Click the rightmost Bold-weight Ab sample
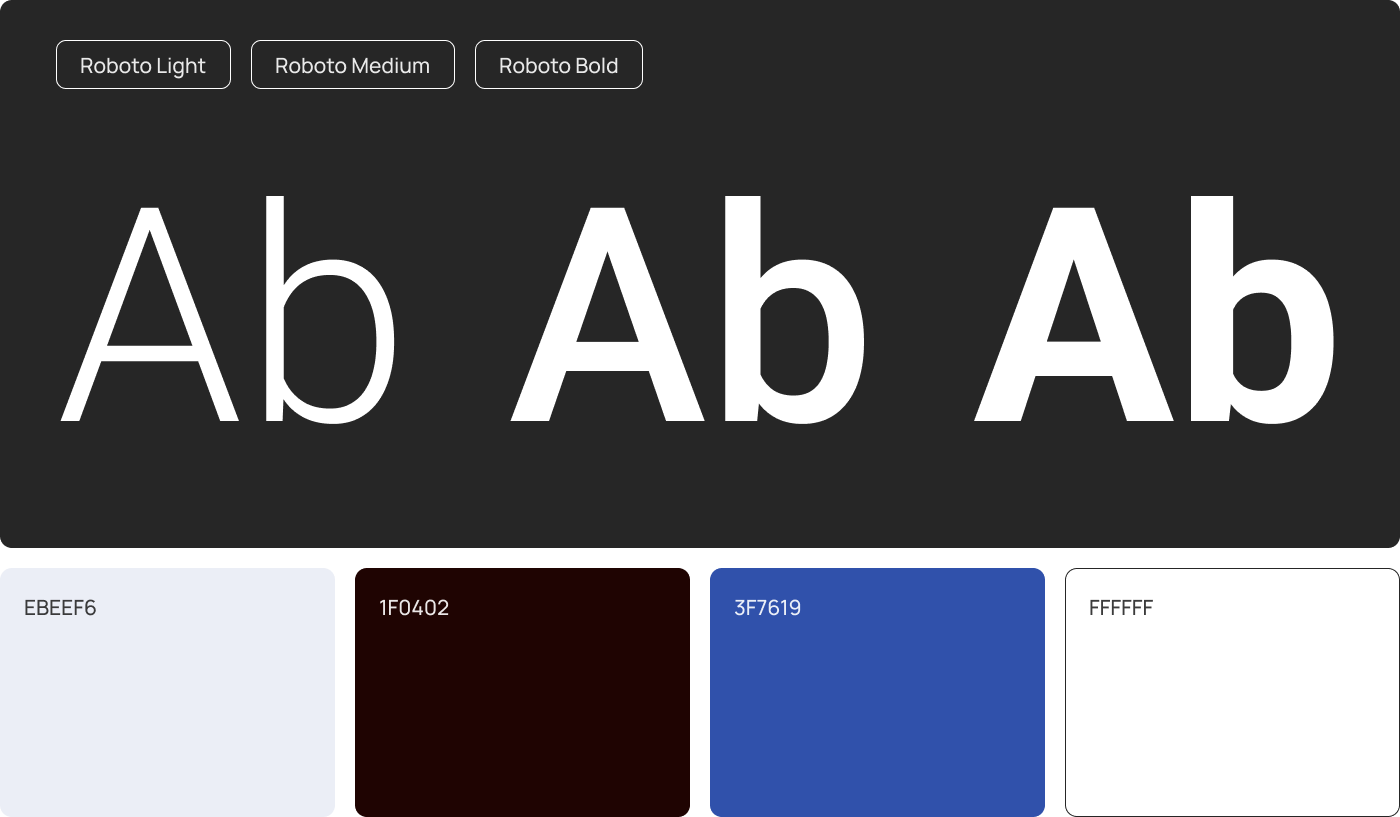 pyautogui.click(x=1155, y=309)
